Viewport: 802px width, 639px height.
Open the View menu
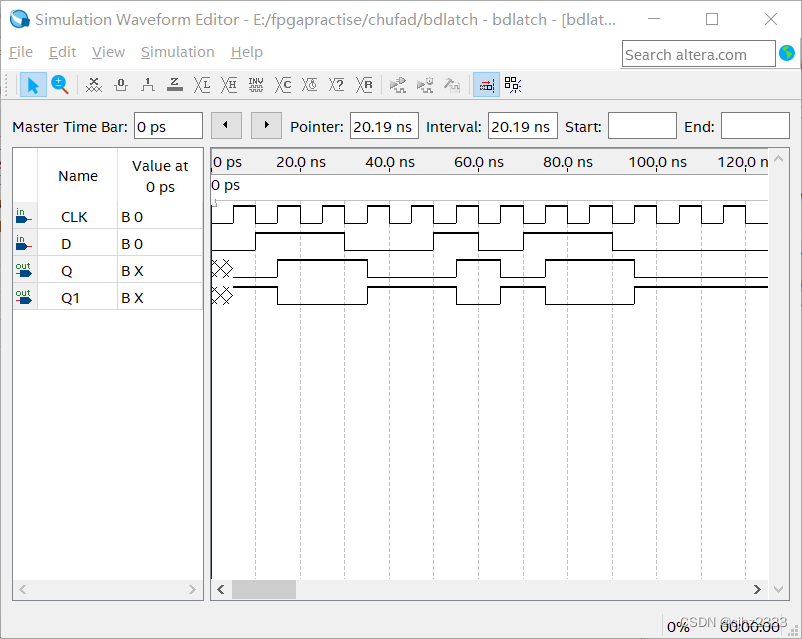(x=108, y=52)
